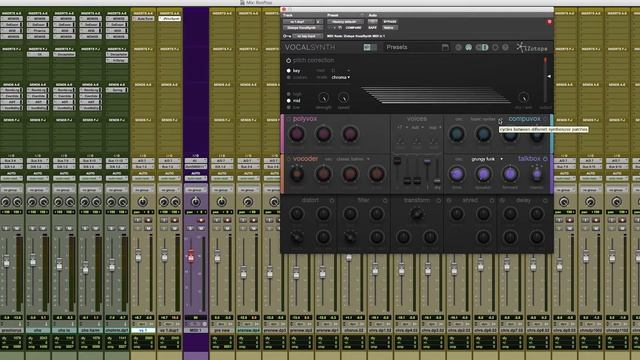640x360 pixels.
Task: Record-enable the vx 1 track
Action: coord(149,220)
